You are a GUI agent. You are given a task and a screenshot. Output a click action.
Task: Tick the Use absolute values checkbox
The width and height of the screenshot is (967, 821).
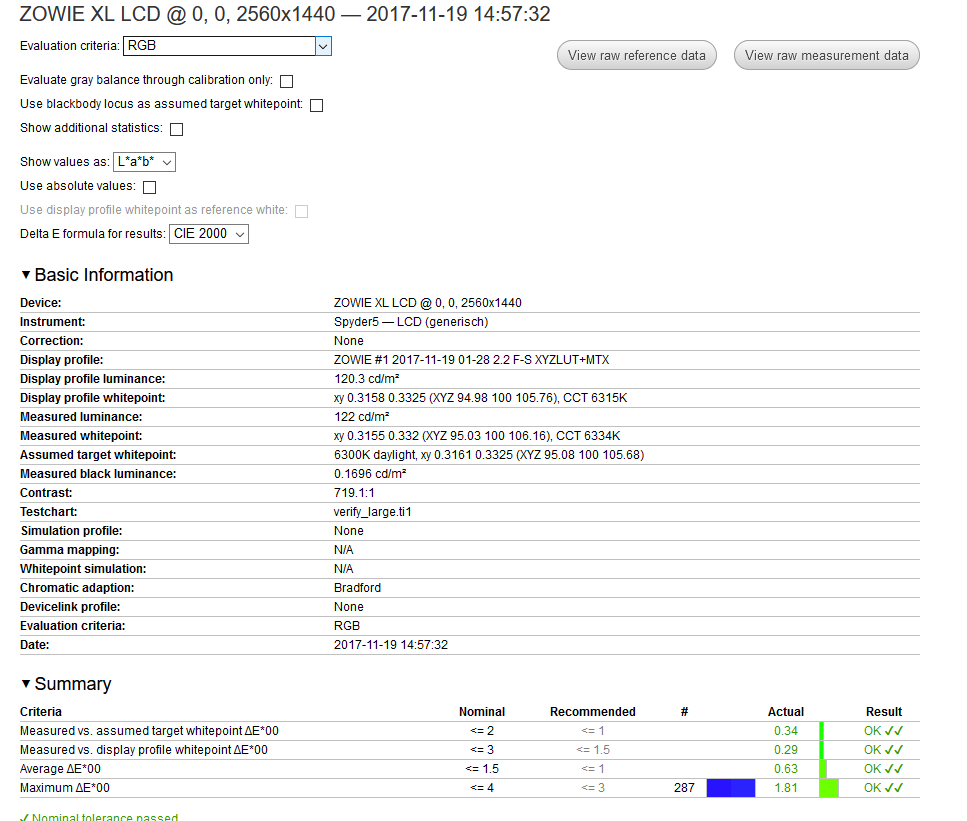(149, 187)
